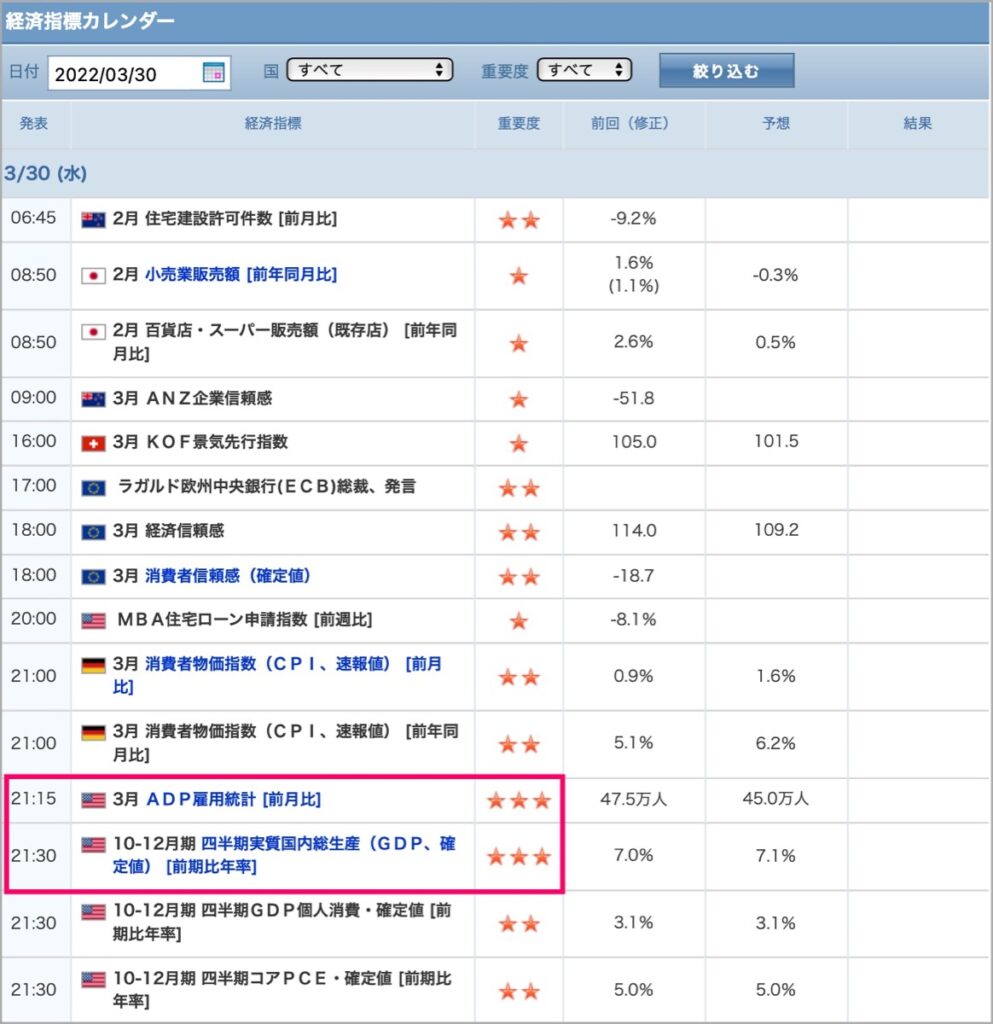Image resolution: width=993 pixels, height=1024 pixels.
Task: Click the single star rating for KOF景気先行指数
Action: (x=519, y=443)
